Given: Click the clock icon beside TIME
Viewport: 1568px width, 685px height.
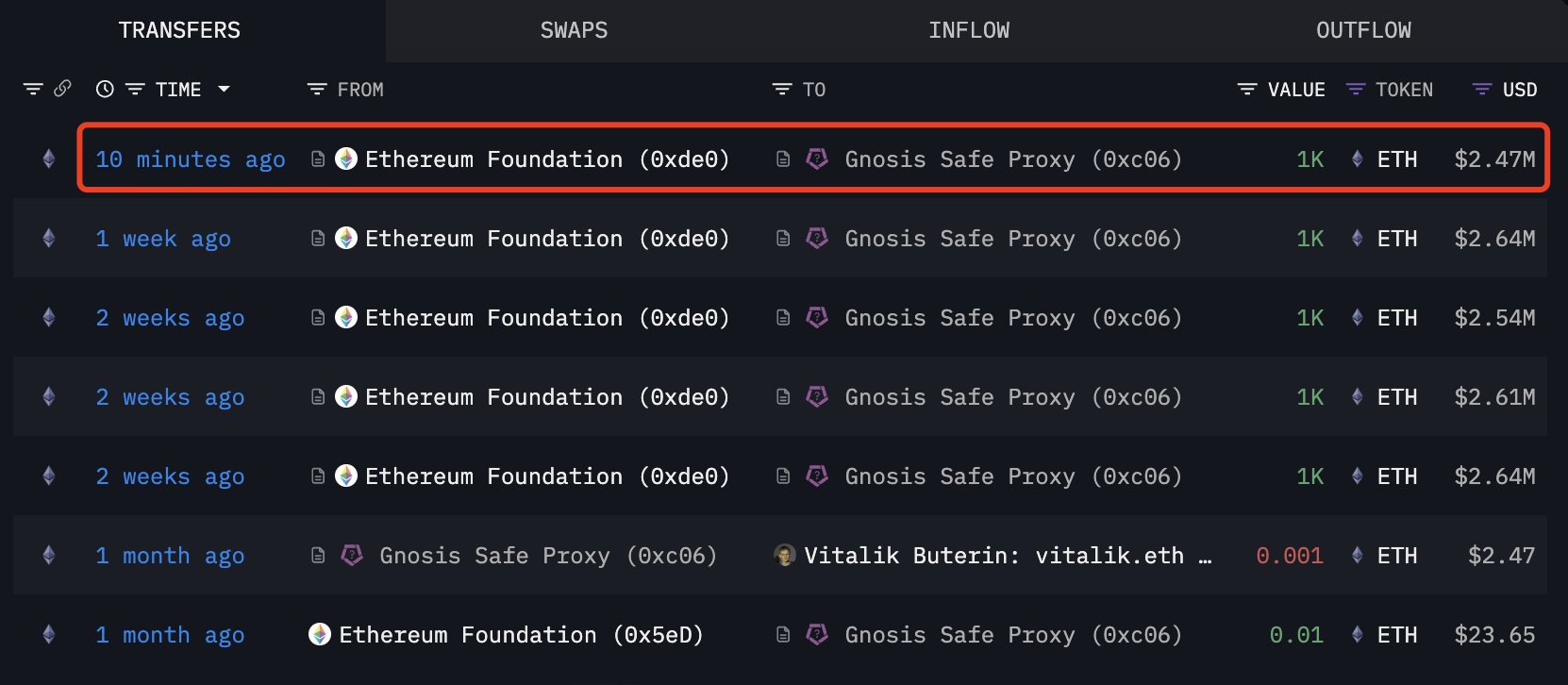Looking at the screenshot, I should tap(105, 89).
